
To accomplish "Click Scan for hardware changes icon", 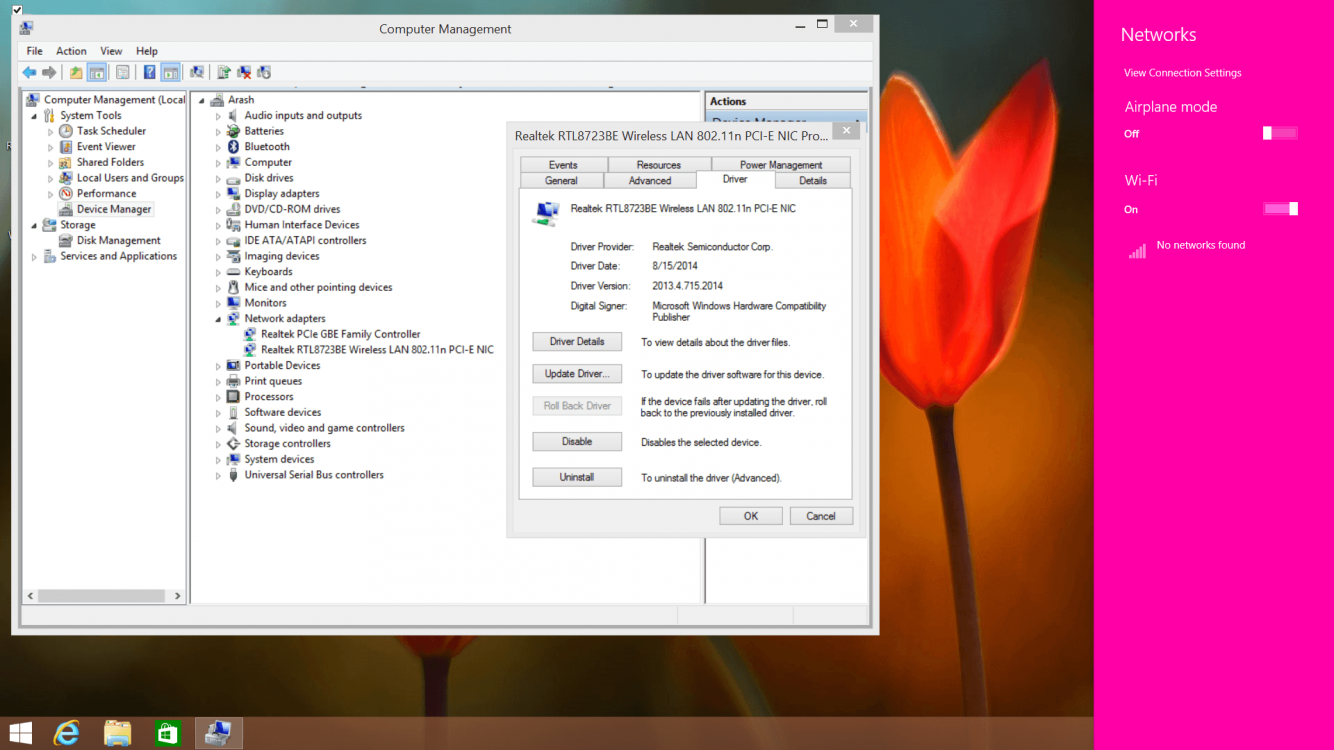I will pyautogui.click(x=197, y=72).
